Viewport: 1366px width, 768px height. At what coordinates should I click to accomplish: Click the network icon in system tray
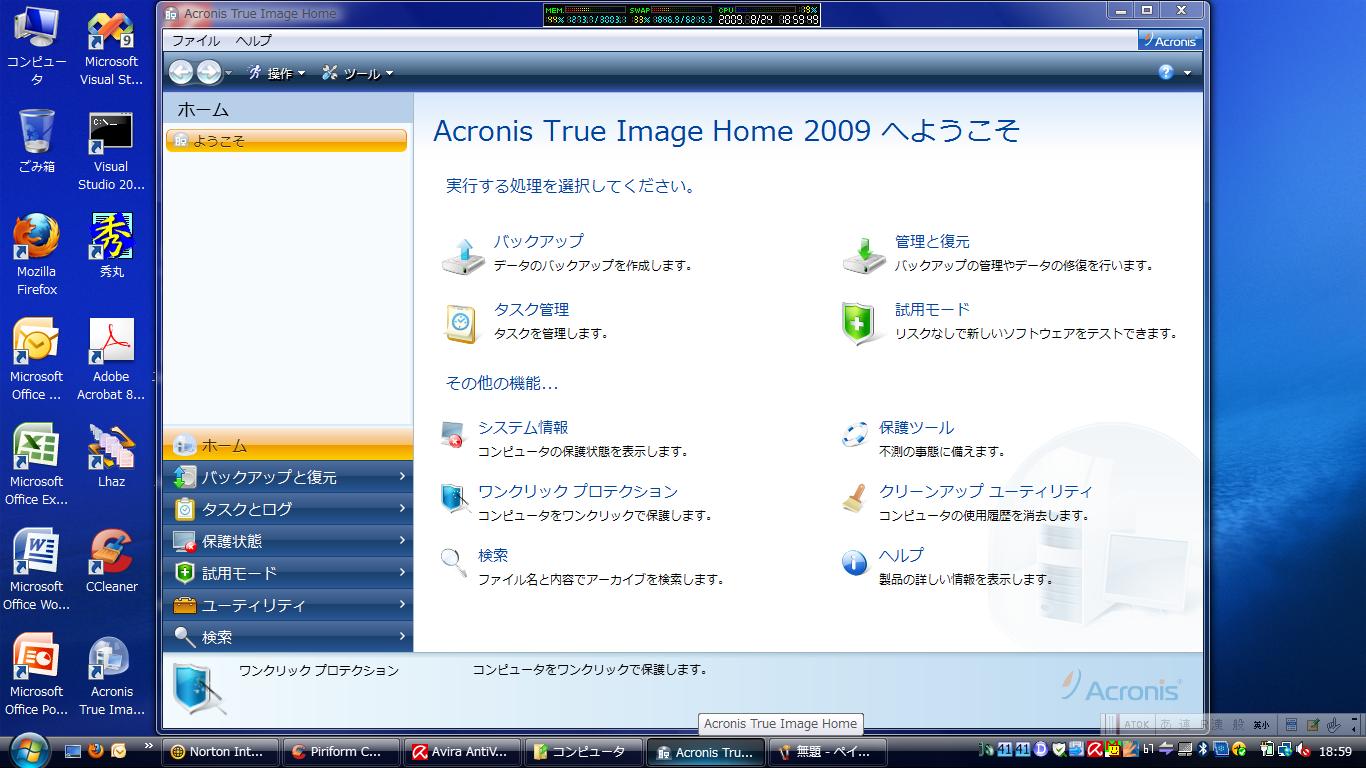[x=1285, y=750]
